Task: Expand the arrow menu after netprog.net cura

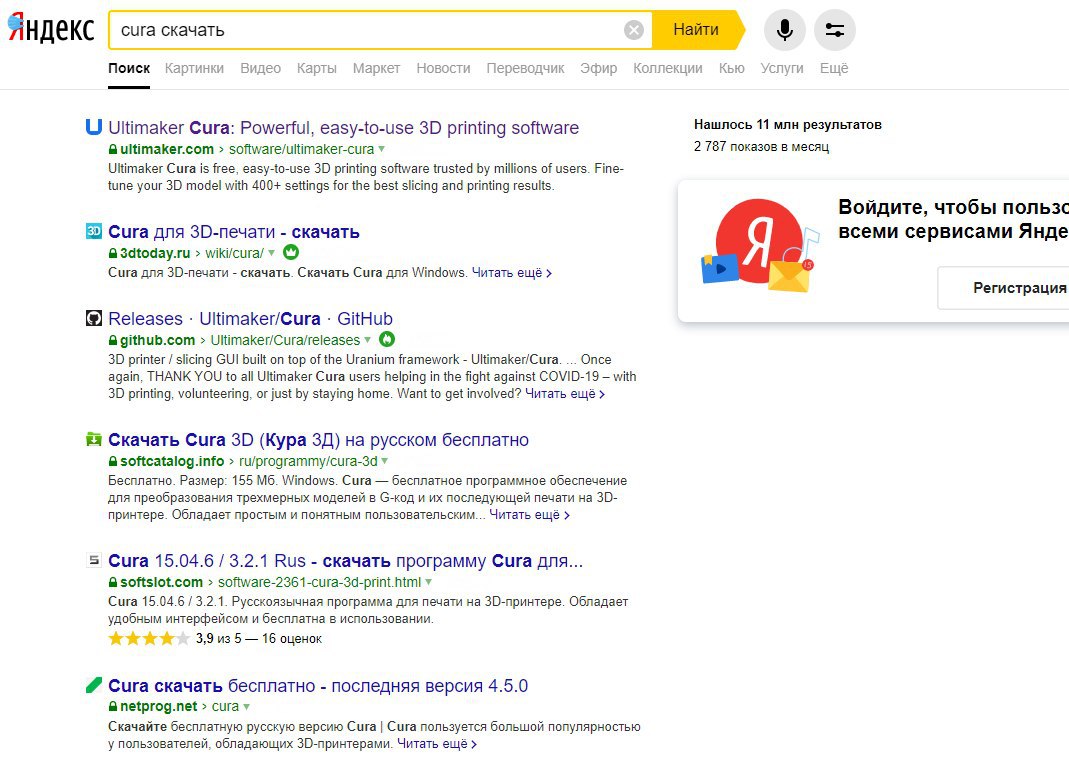Action: (x=246, y=706)
